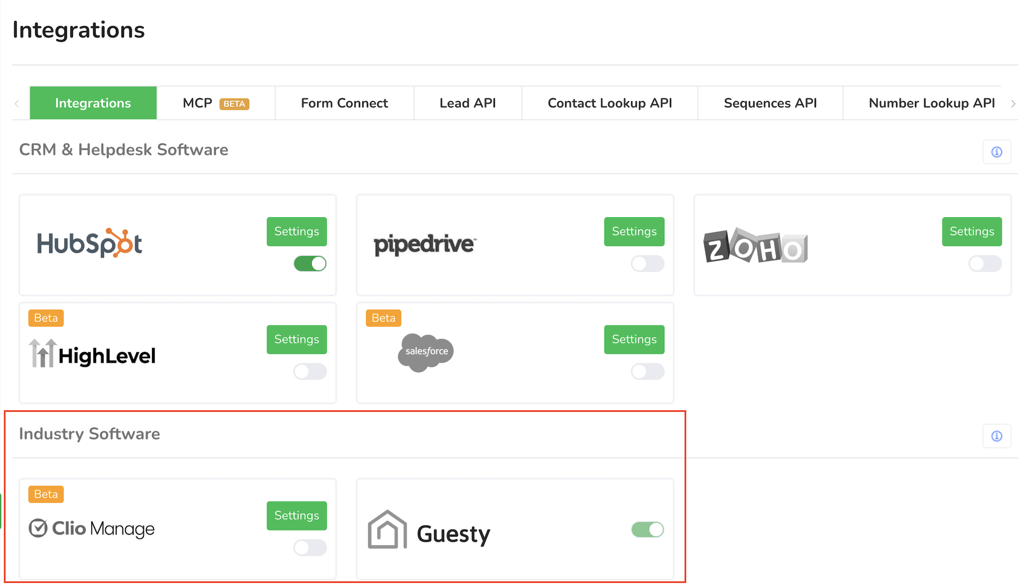Open the Form Connect tab
This screenshot has height=586, width=1024.
point(344,103)
